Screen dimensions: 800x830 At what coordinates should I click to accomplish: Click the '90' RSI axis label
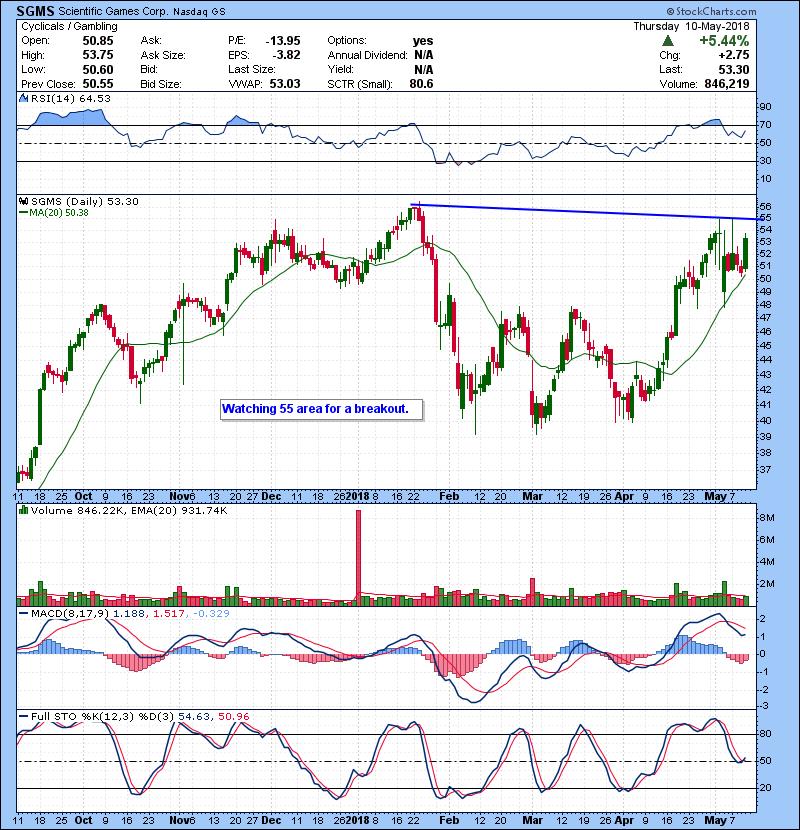766,107
